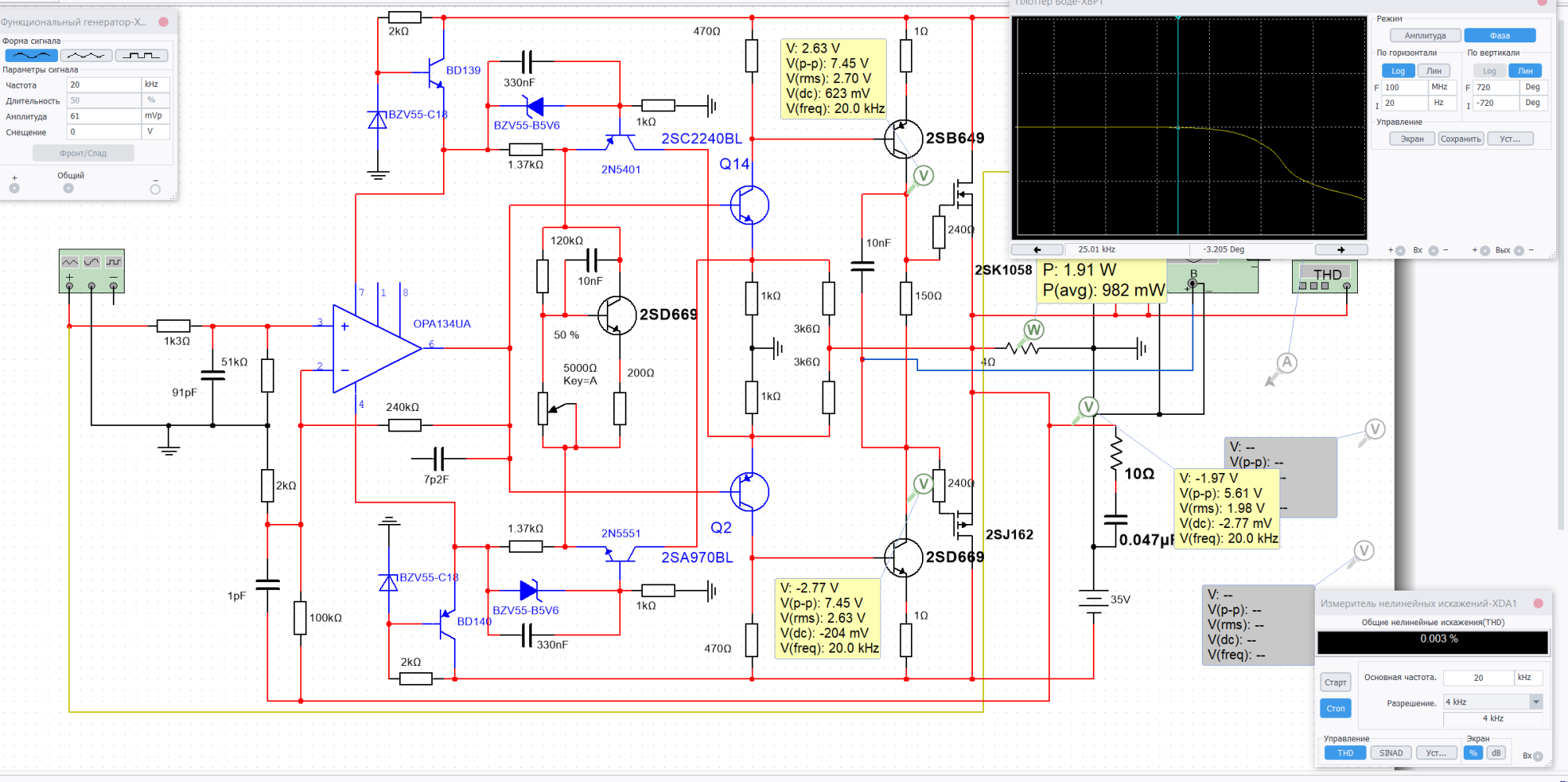The height and width of the screenshot is (782, 1568).
Task: Open Hz unit selector for horizontal I
Action: click(1443, 103)
